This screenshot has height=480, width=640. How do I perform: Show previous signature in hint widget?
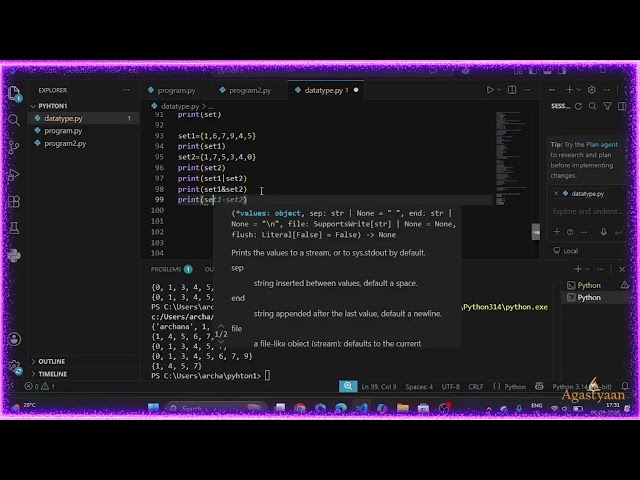221,326
